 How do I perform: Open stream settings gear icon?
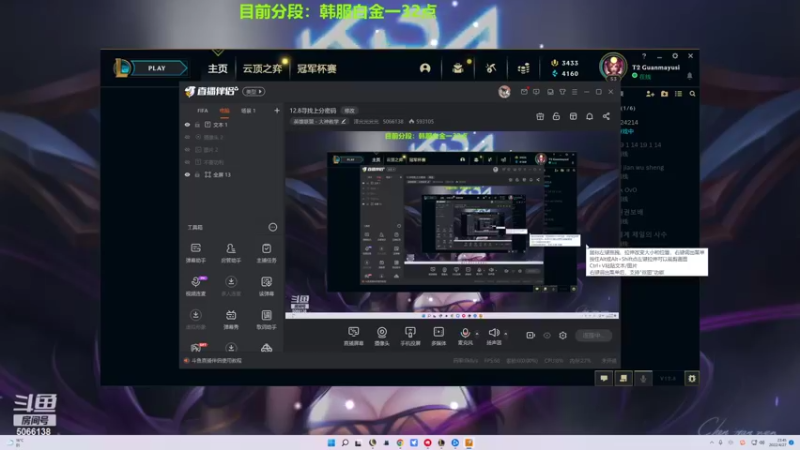563,335
